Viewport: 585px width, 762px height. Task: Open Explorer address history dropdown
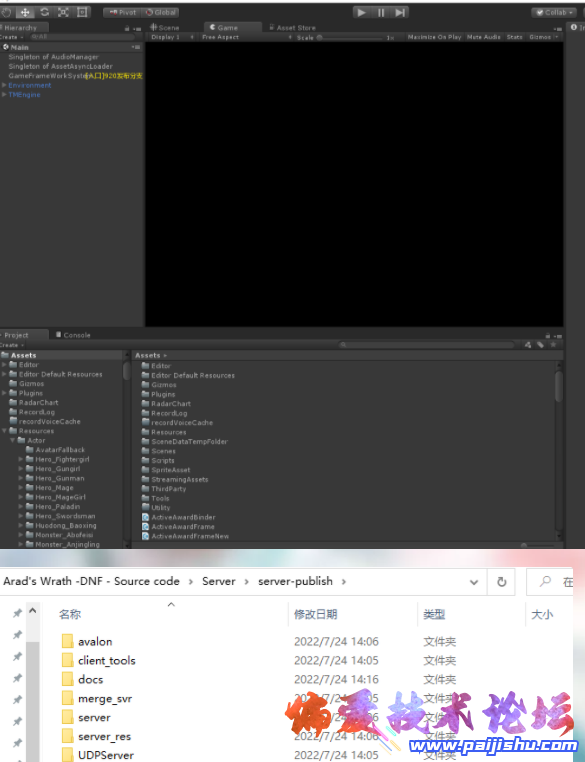click(474, 582)
